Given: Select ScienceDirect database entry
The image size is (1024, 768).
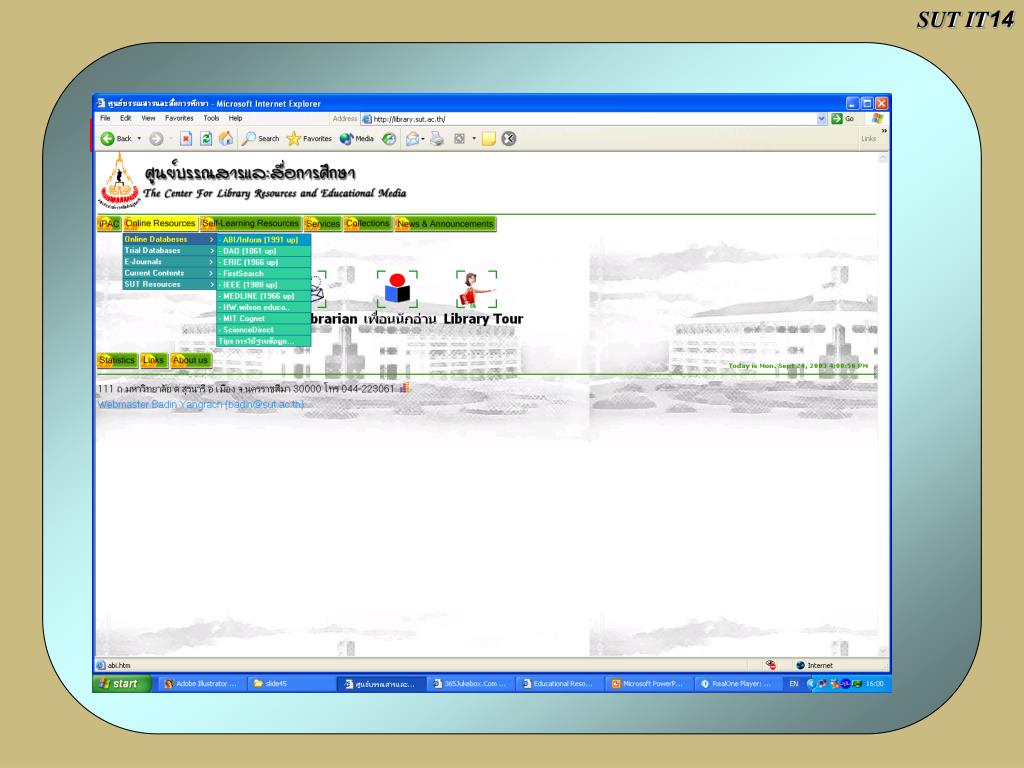Looking at the screenshot, I should click(x=264, y=330).
